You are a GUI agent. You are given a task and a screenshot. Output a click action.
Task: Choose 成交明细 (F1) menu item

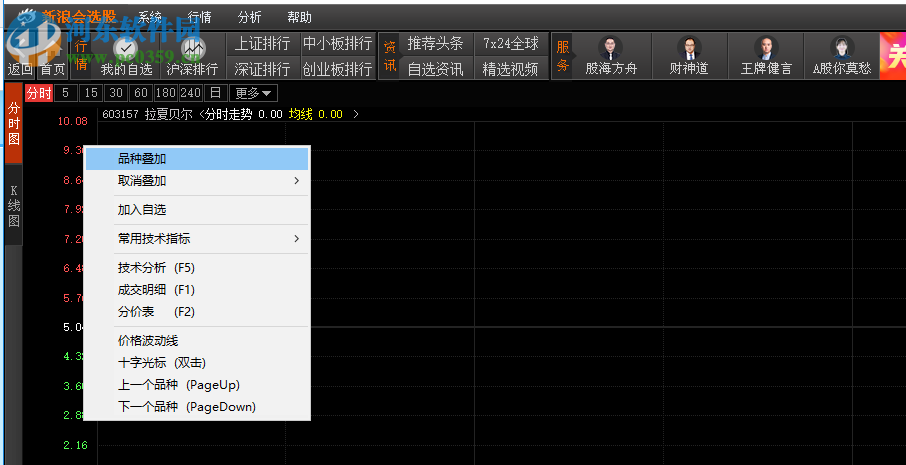pos(197,290)
